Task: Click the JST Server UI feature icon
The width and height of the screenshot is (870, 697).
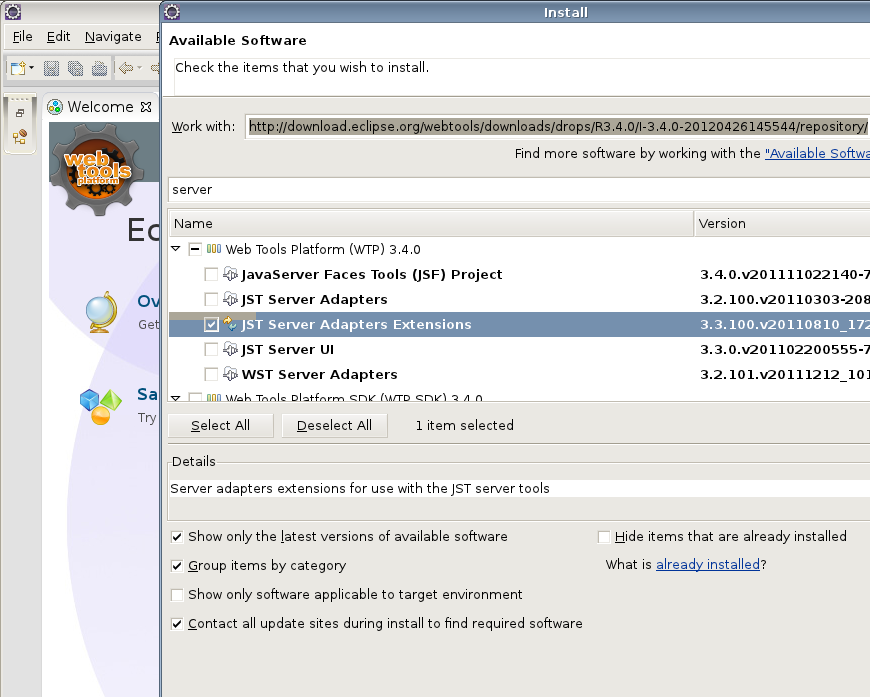Action: pos(230,348)
